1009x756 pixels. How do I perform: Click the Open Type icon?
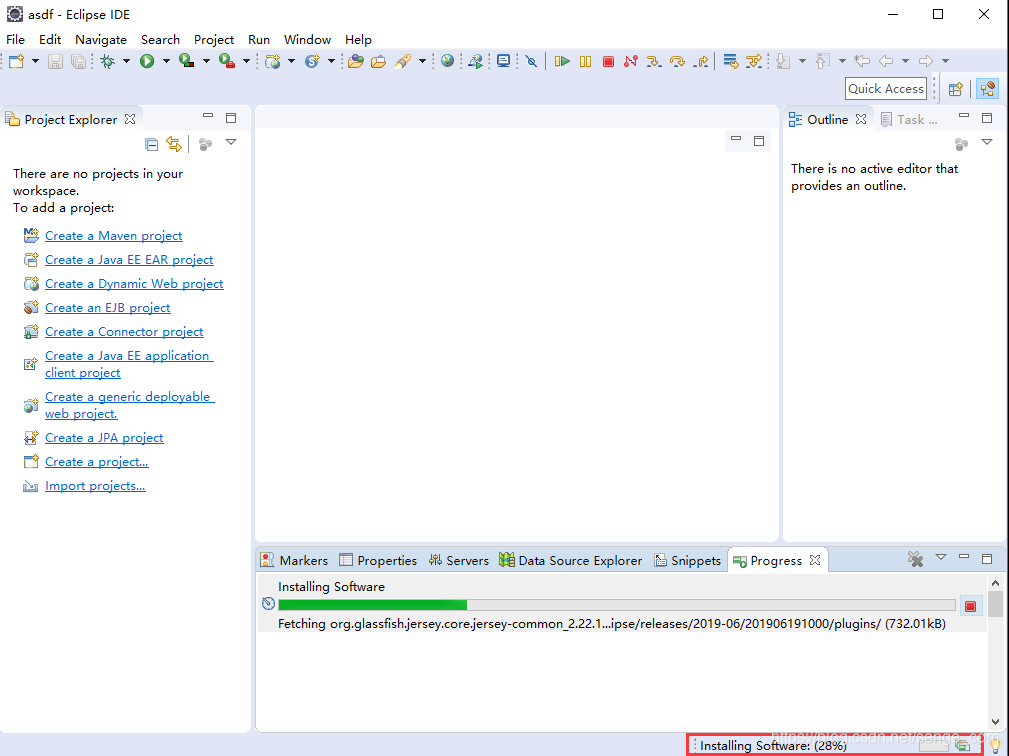coord(356,61)
